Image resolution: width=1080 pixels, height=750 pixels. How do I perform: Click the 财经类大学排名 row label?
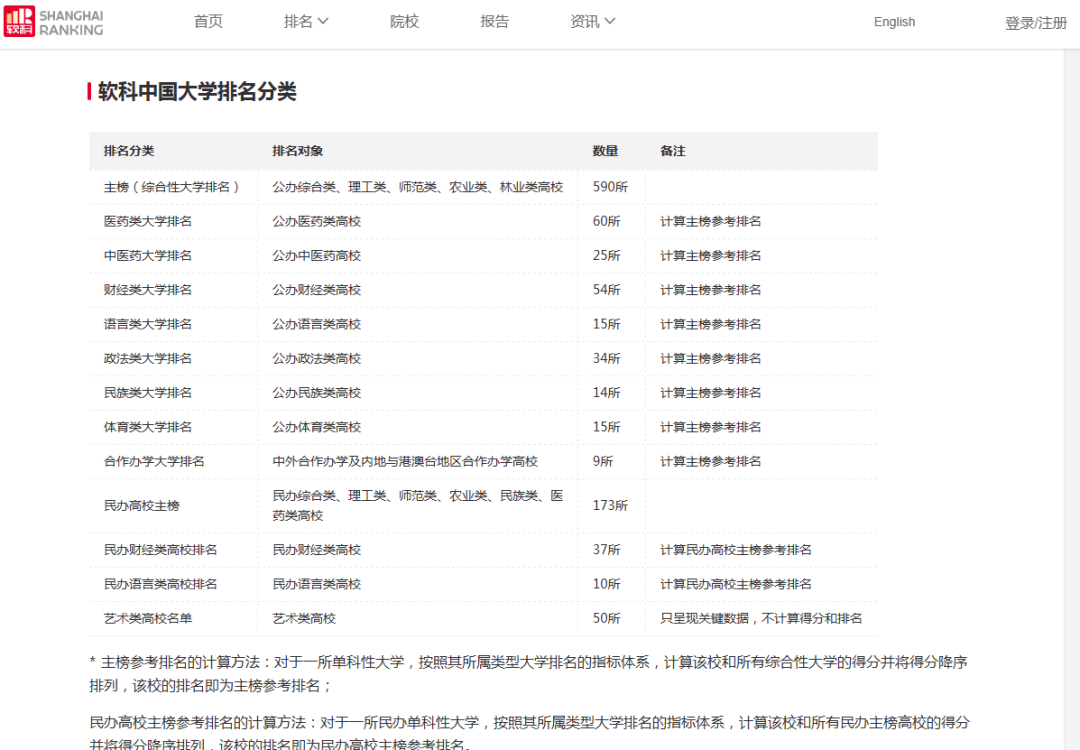click(x=148, y=290)
